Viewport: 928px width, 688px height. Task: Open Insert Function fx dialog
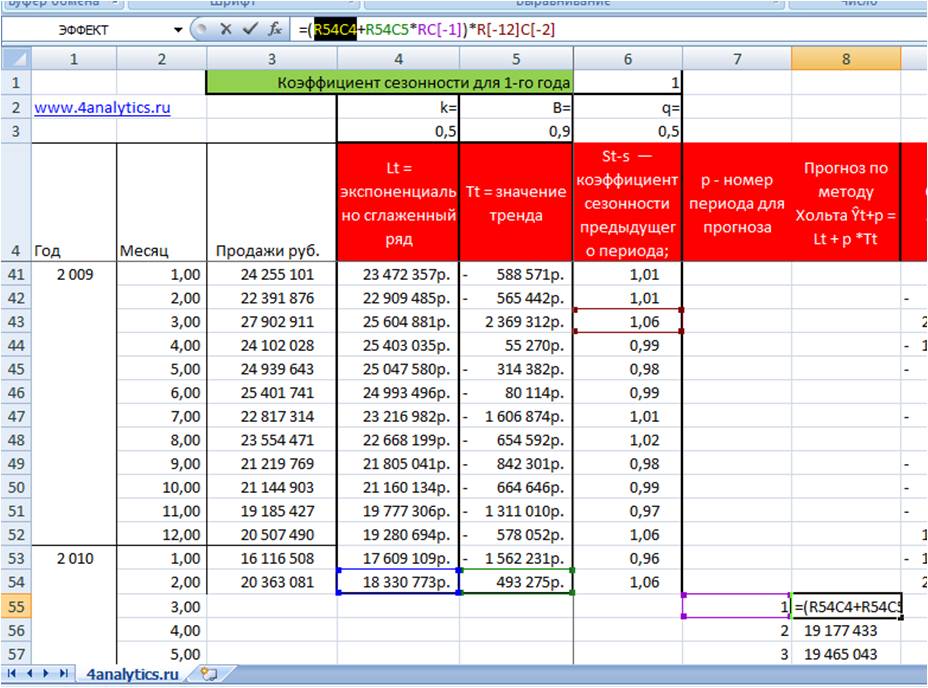(274, 30)
